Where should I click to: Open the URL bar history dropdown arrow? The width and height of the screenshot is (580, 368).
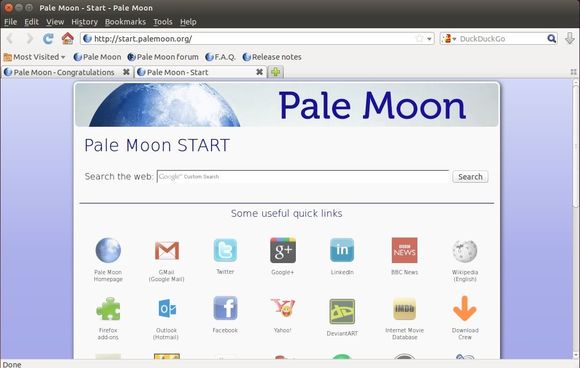(429, 38)
